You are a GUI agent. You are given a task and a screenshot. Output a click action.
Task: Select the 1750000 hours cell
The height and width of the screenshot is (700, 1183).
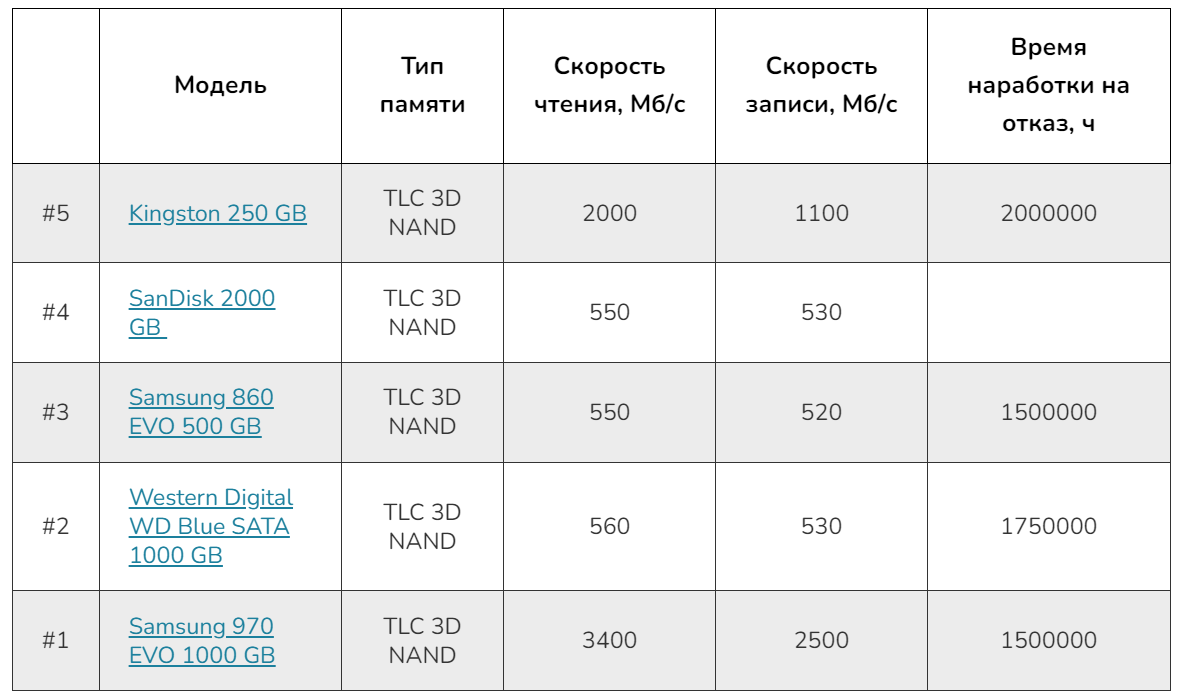pos(1048,526)
